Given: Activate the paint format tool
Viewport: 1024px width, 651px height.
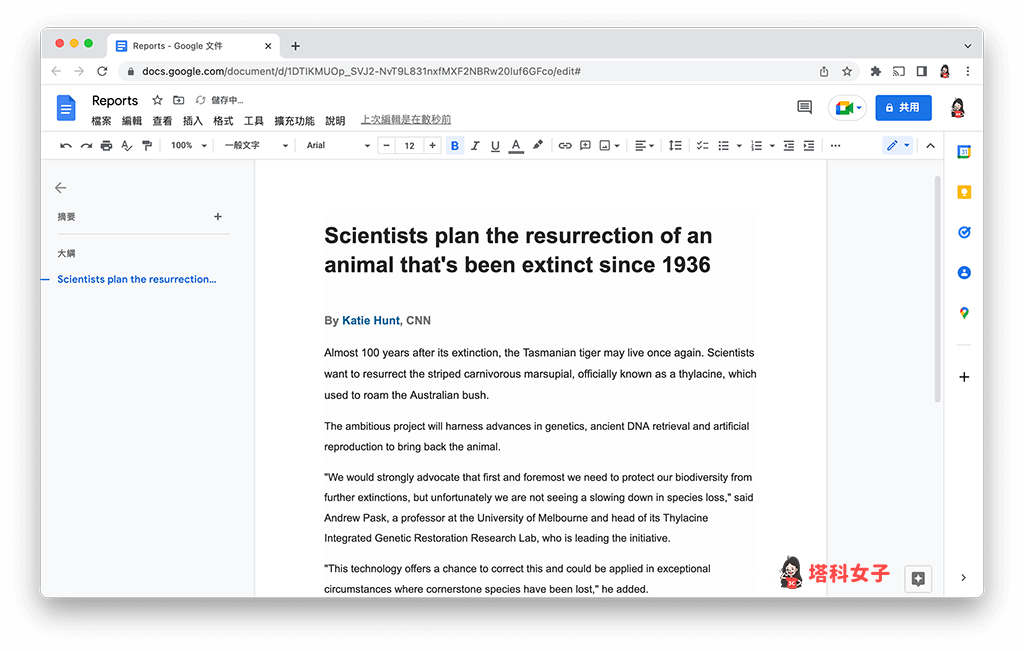Looking at the screenshot, I should pyautogui.click(x=147, y=146).
